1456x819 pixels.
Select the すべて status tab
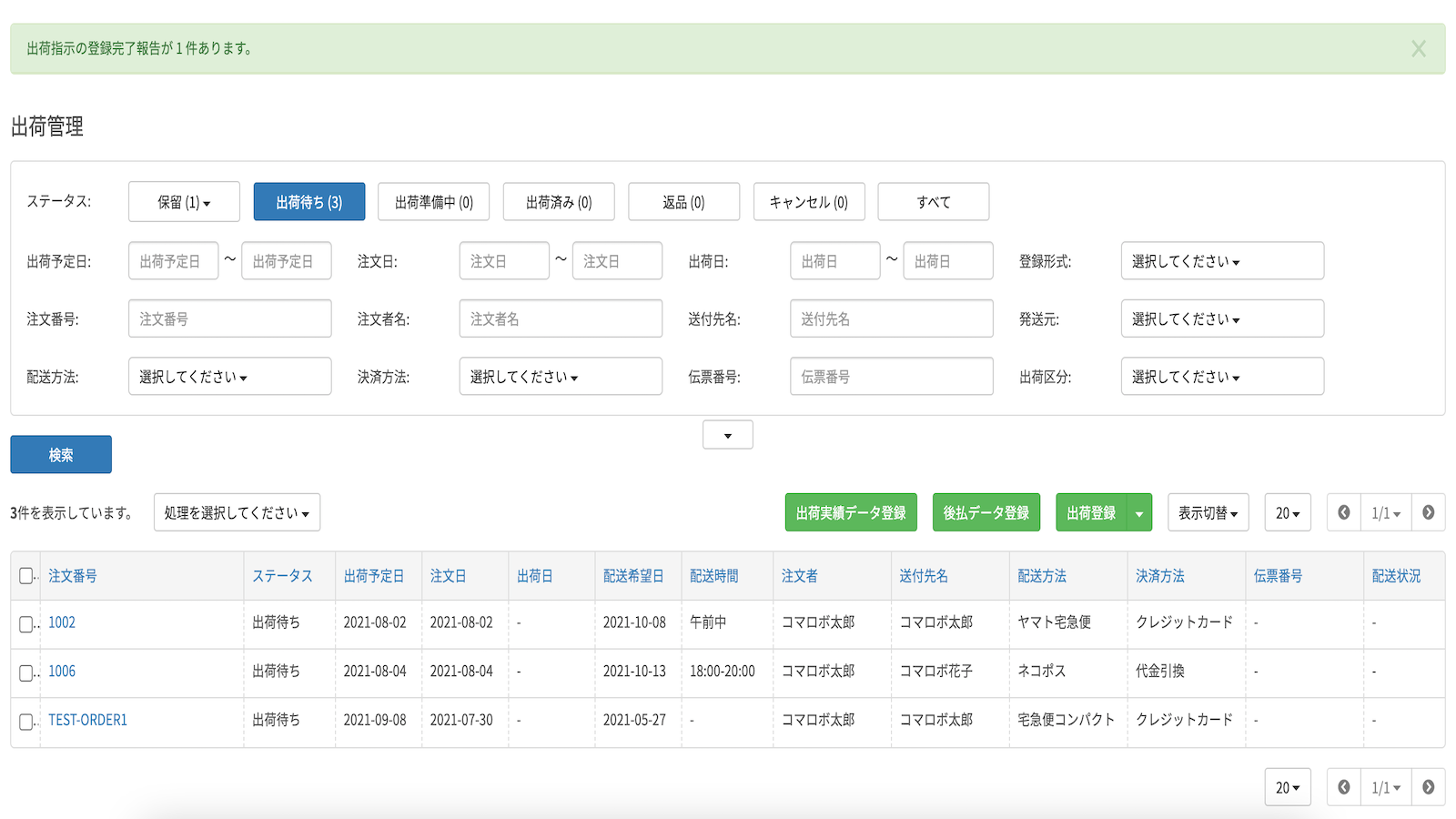pos(934,202)
